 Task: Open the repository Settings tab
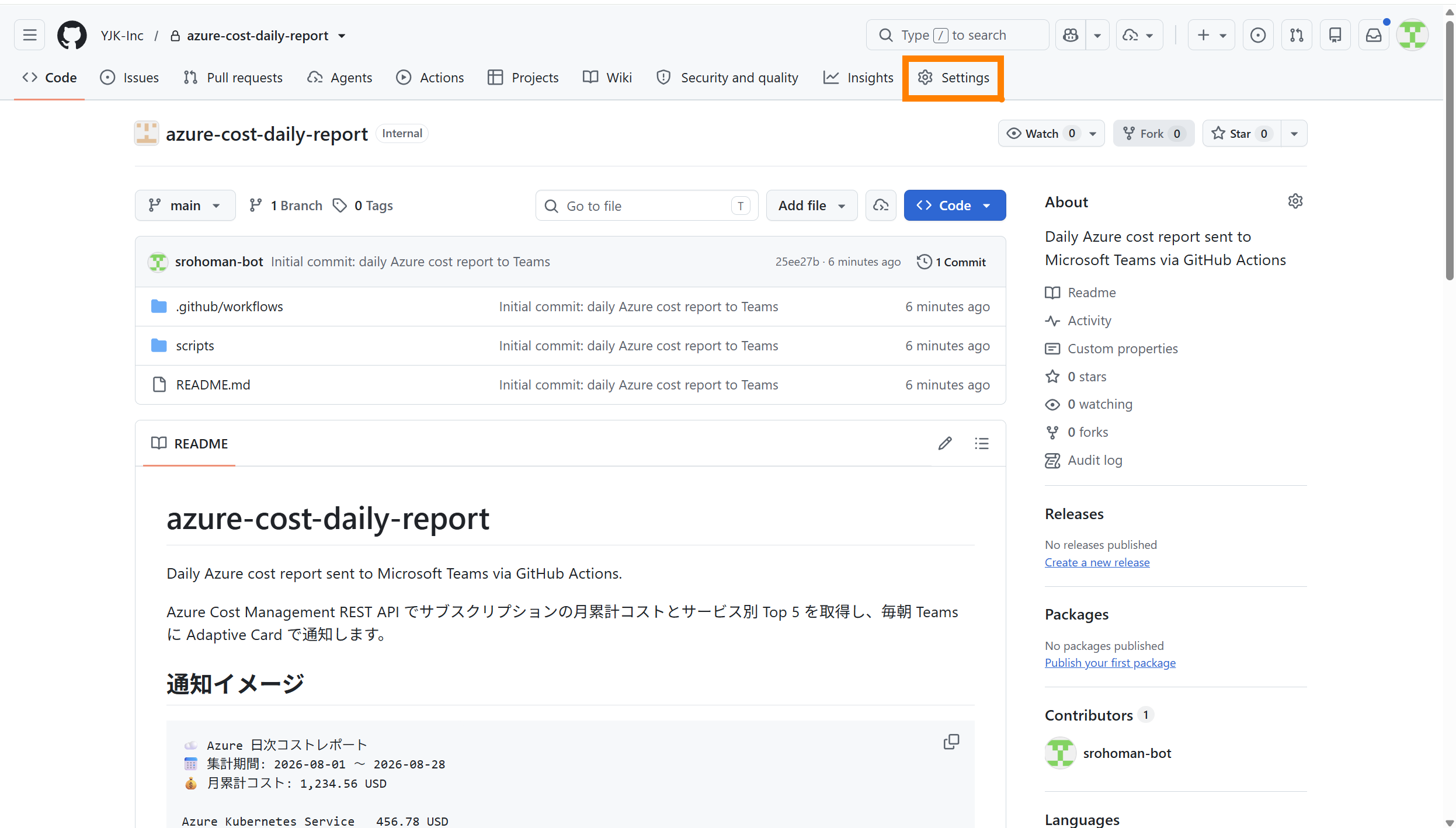coord(953,78)
